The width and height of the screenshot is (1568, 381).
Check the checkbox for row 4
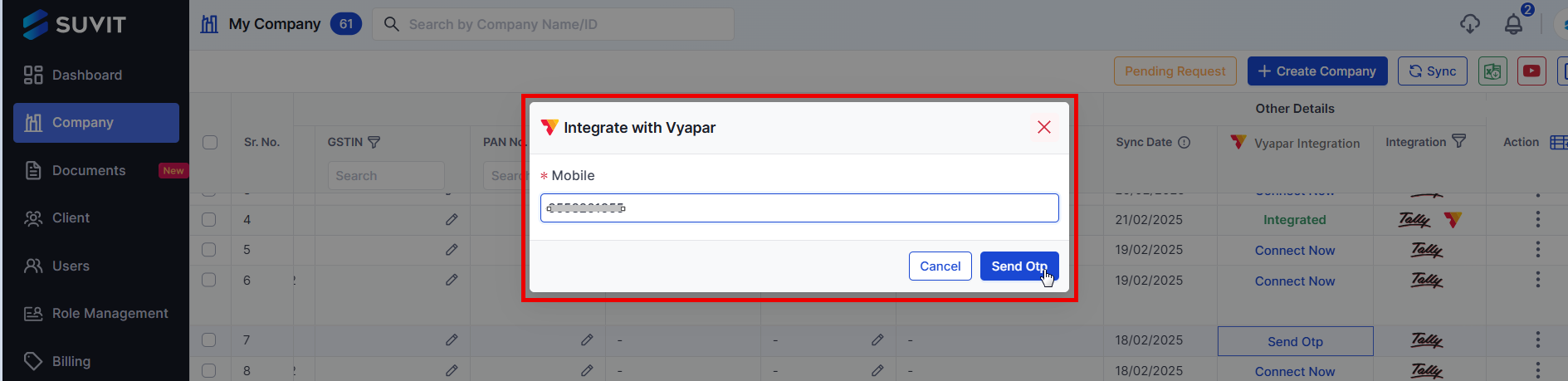[208, 219]
